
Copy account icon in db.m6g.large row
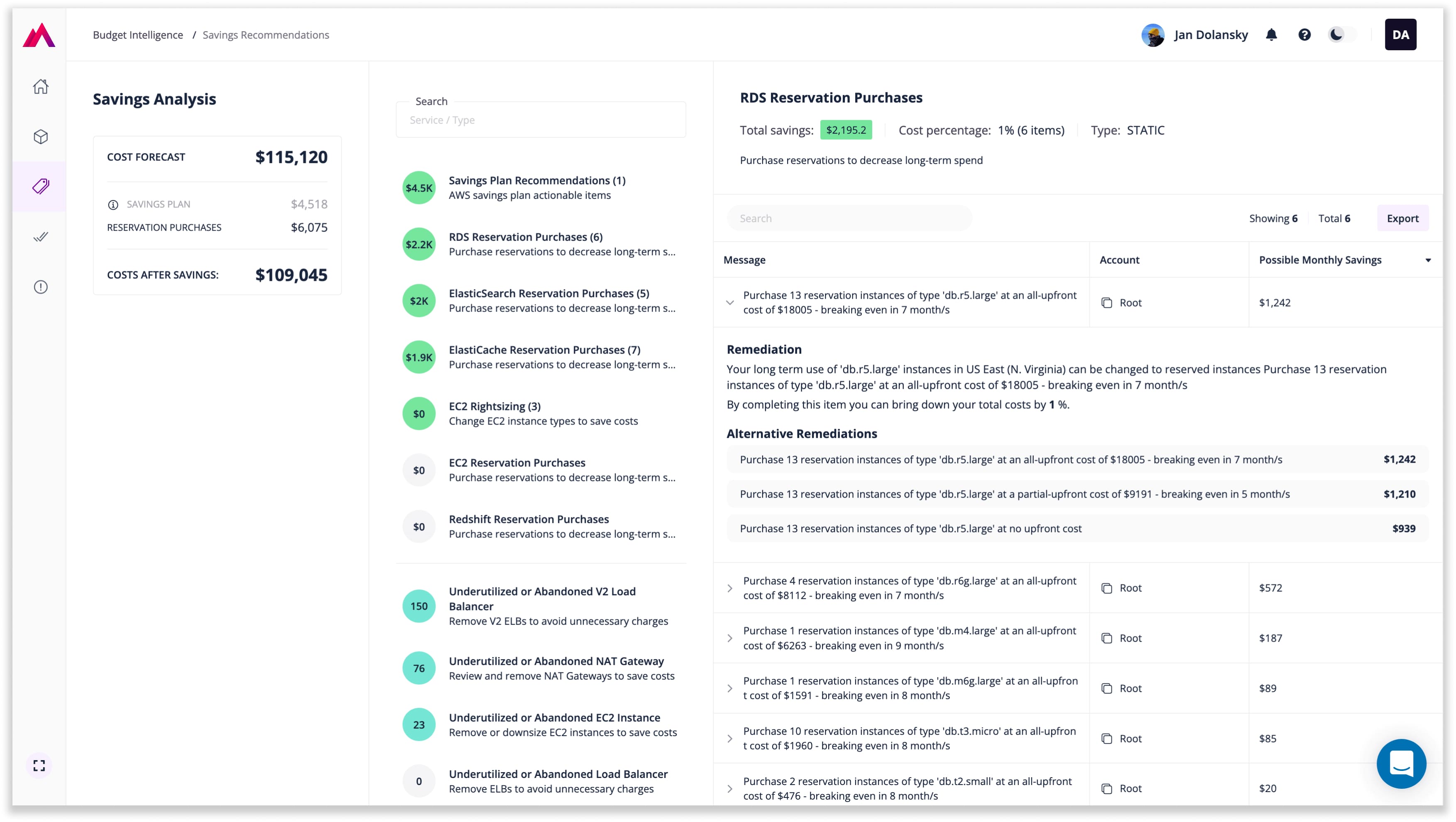pos(1106,689)
